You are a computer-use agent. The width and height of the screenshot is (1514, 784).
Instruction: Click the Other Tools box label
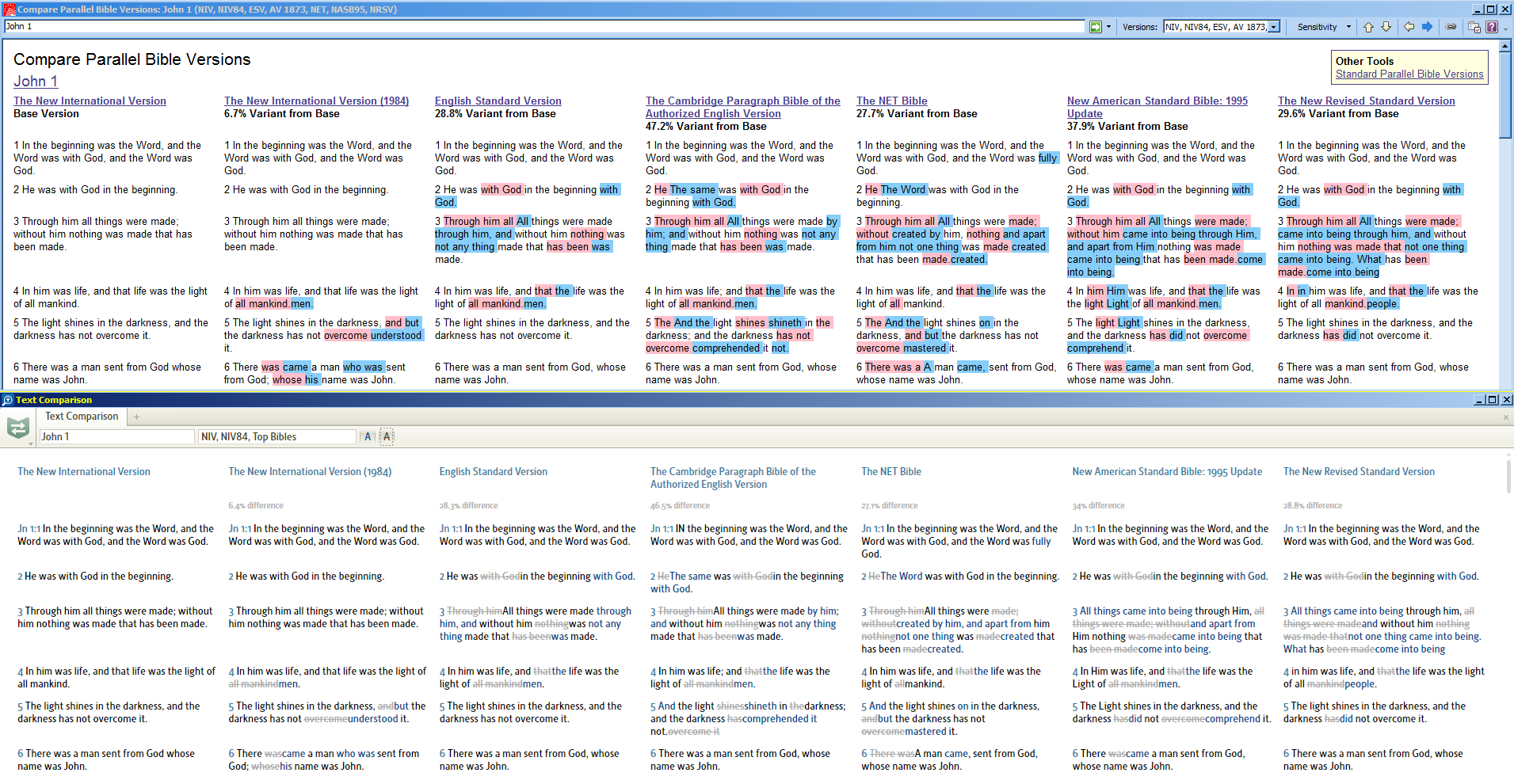click(1364, 61)
